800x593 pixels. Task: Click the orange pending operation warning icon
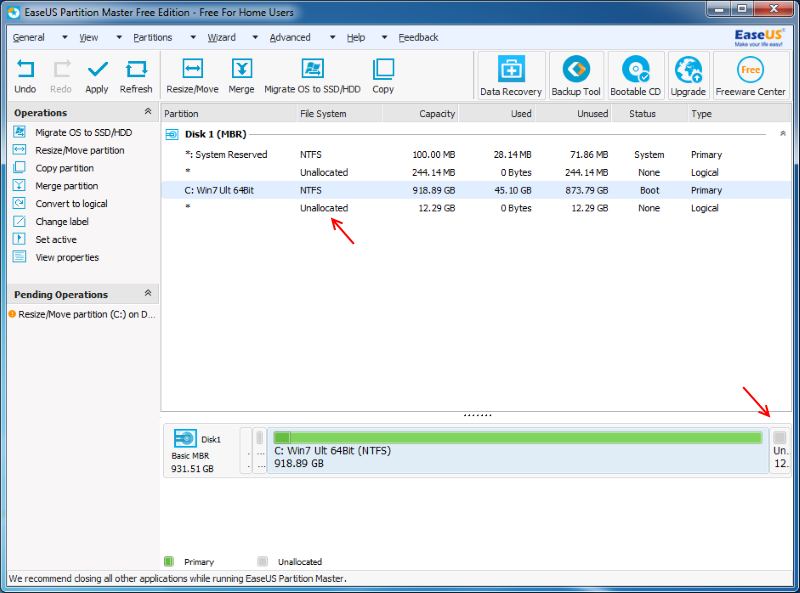coord(12,314)
